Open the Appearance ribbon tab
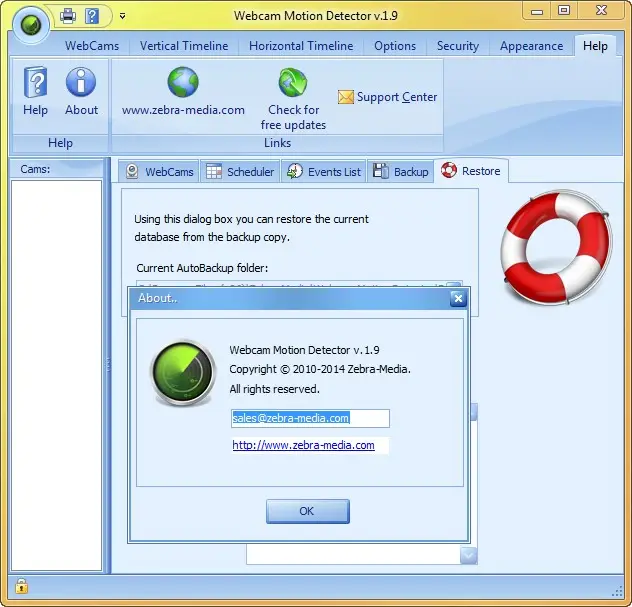632x607 pixels. [x=532, y=46]
